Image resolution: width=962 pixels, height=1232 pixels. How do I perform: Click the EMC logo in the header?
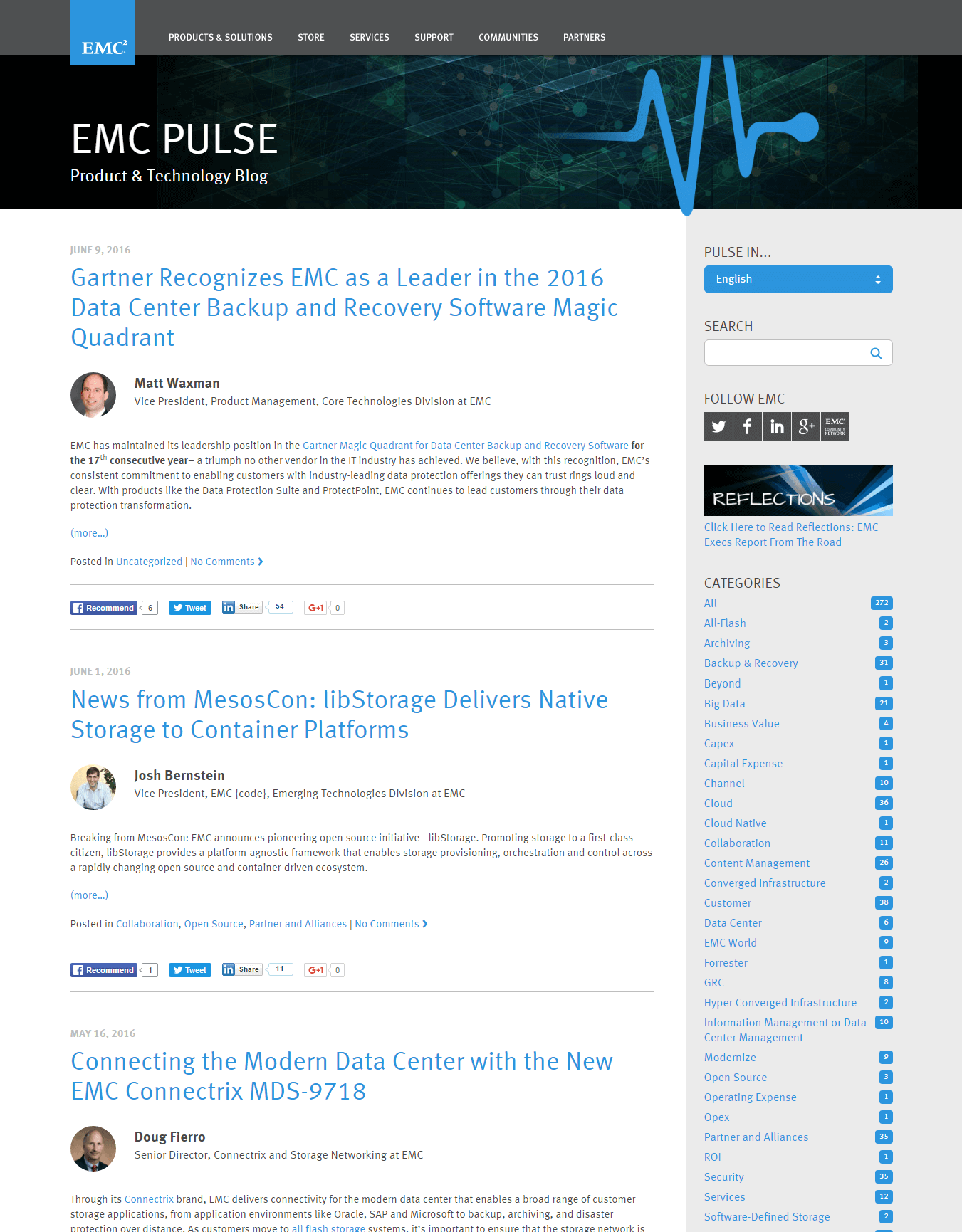pyautogui.click(x=103, y=33)
